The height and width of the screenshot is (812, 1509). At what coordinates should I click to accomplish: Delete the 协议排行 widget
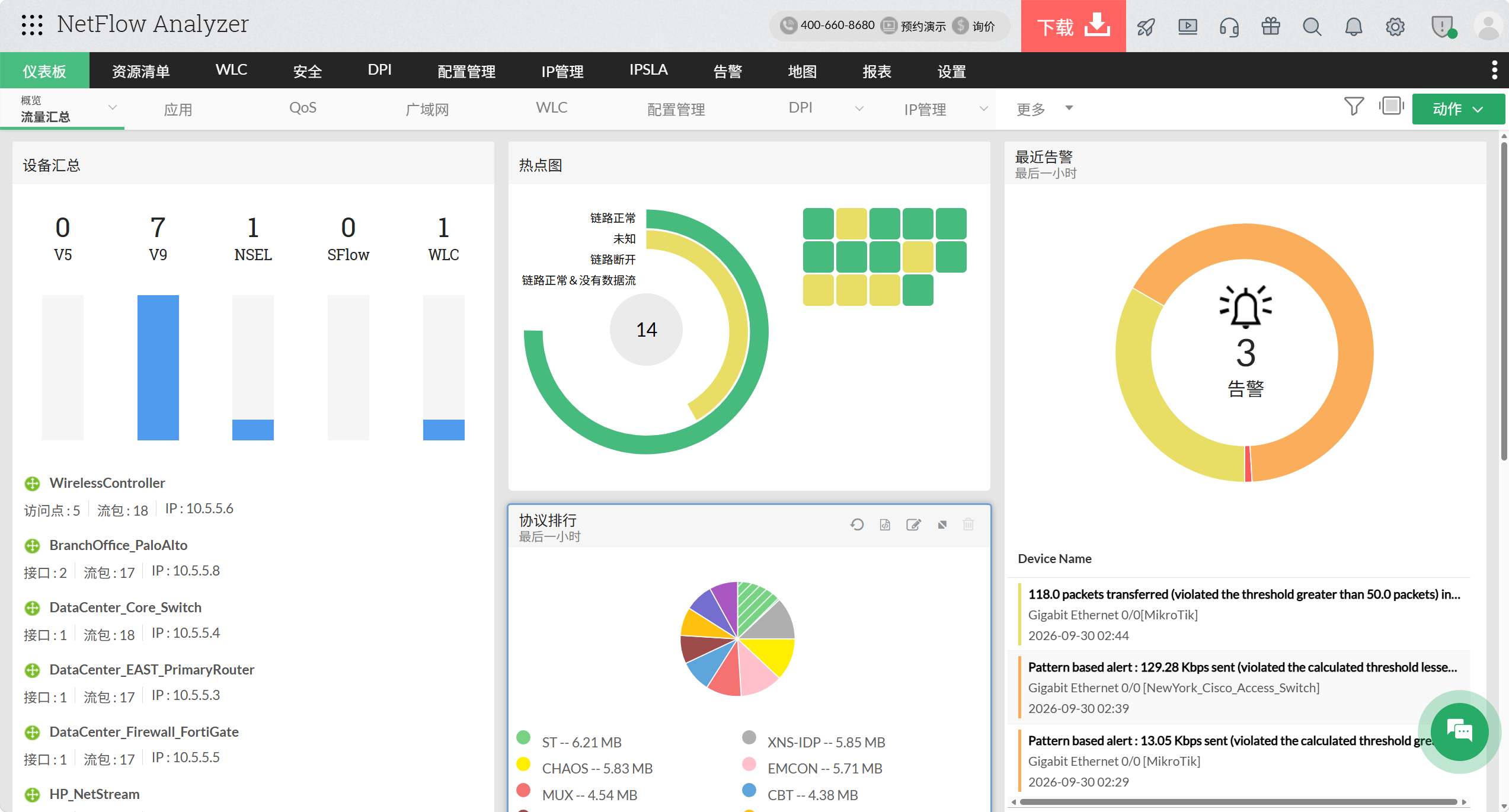tap(968, 525)
